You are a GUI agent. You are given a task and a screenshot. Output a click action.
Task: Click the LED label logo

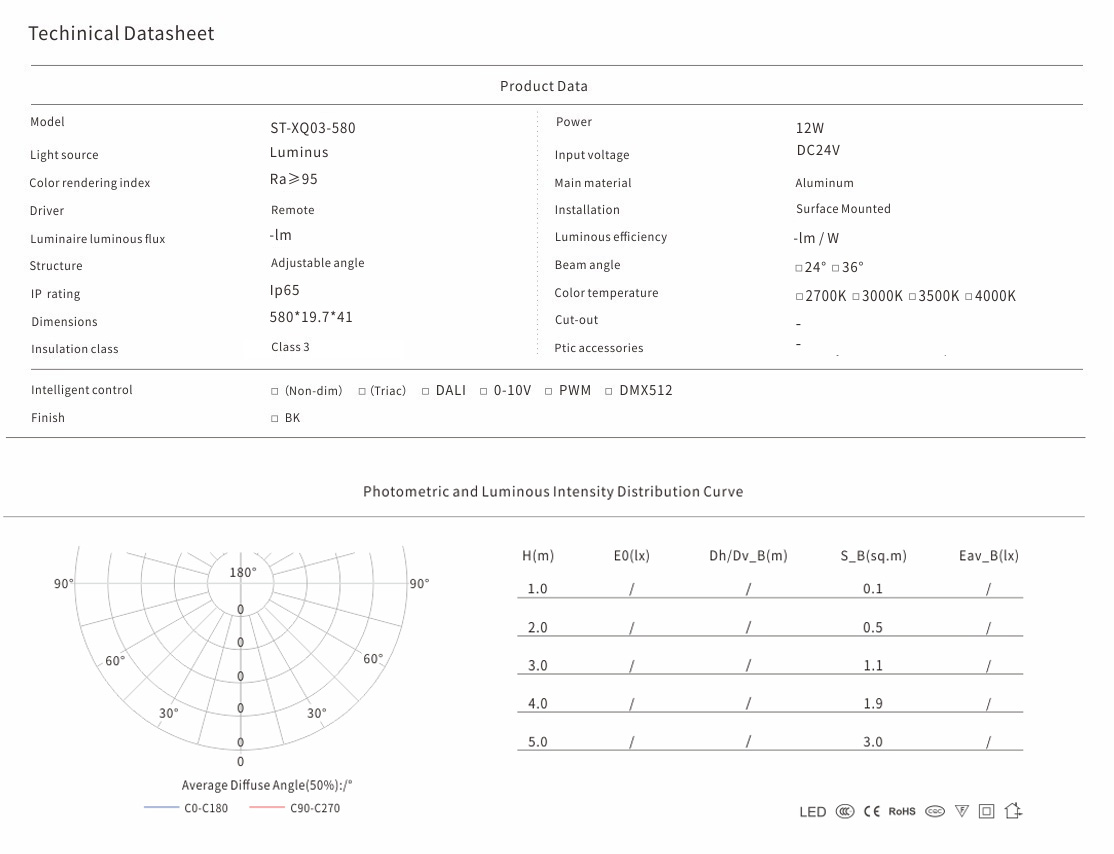tap(813, 812)
